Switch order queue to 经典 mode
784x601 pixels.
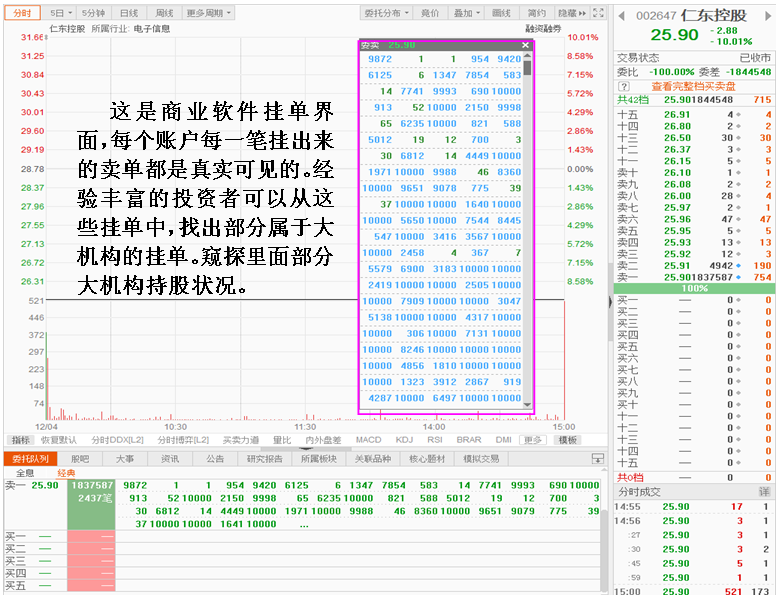(x=66, y=473)
